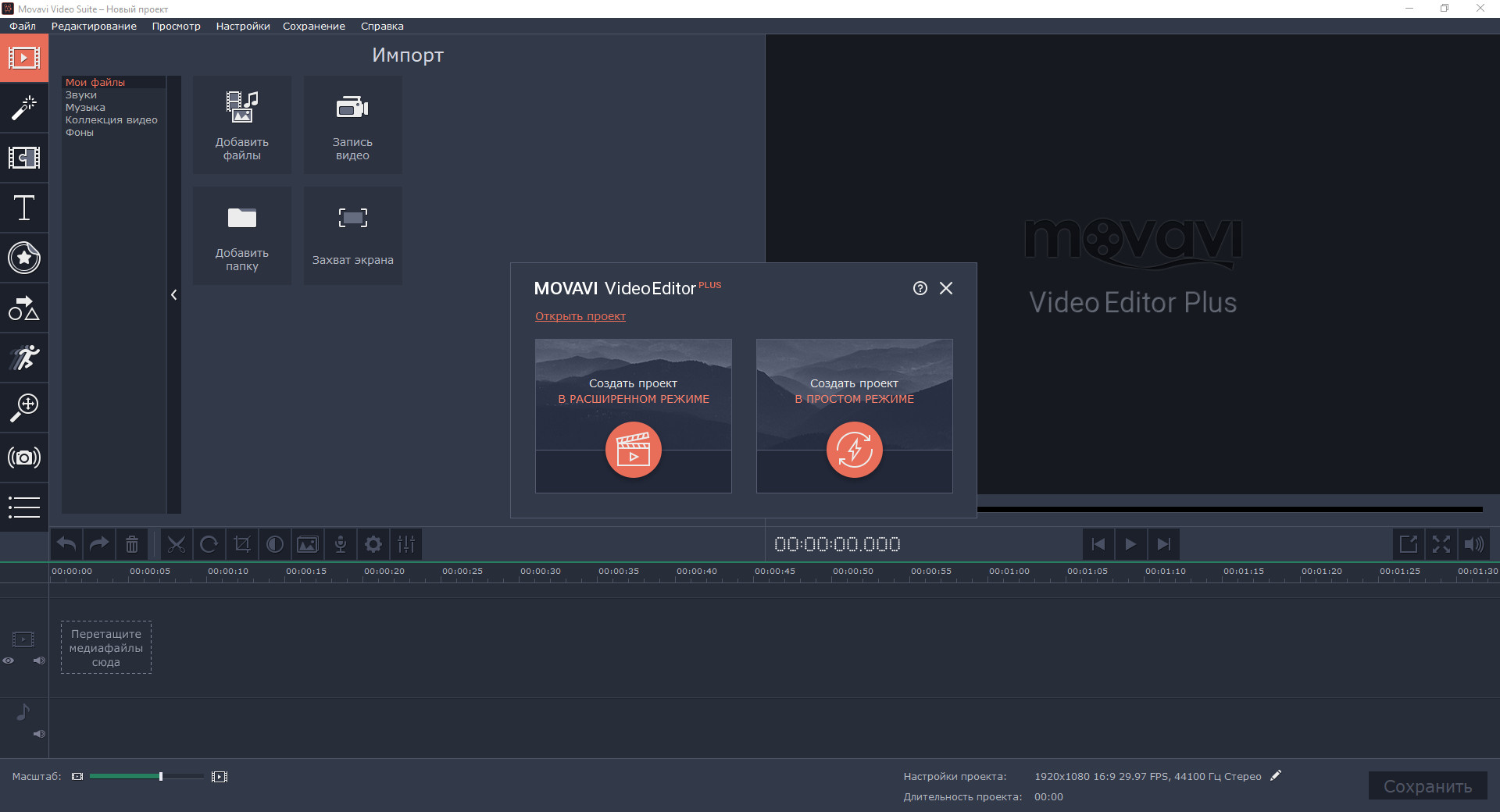
Task: Select the Split scissors tool
Action: [177, 544]
